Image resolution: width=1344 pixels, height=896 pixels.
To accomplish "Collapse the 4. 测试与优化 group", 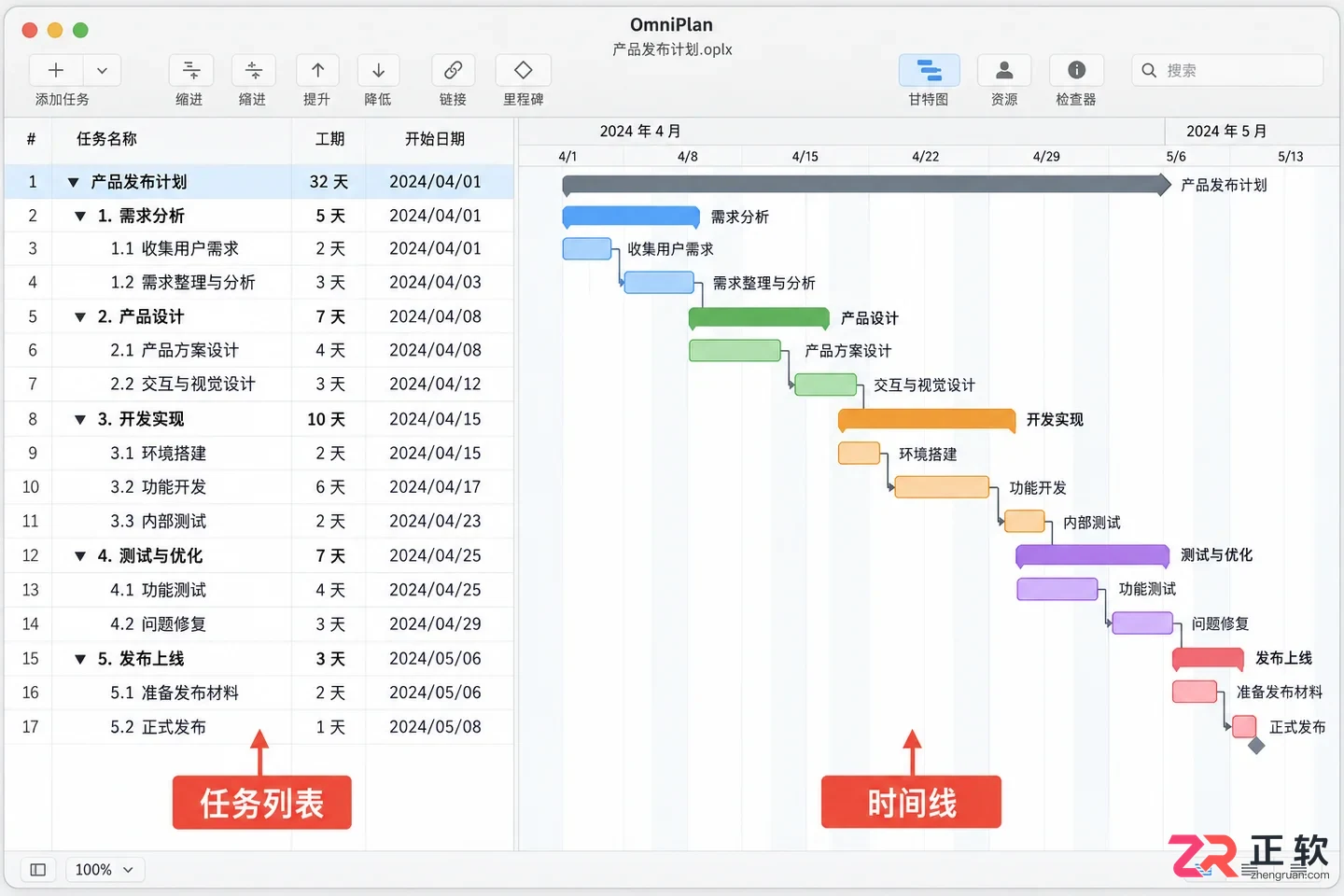I will coord(80,556).
